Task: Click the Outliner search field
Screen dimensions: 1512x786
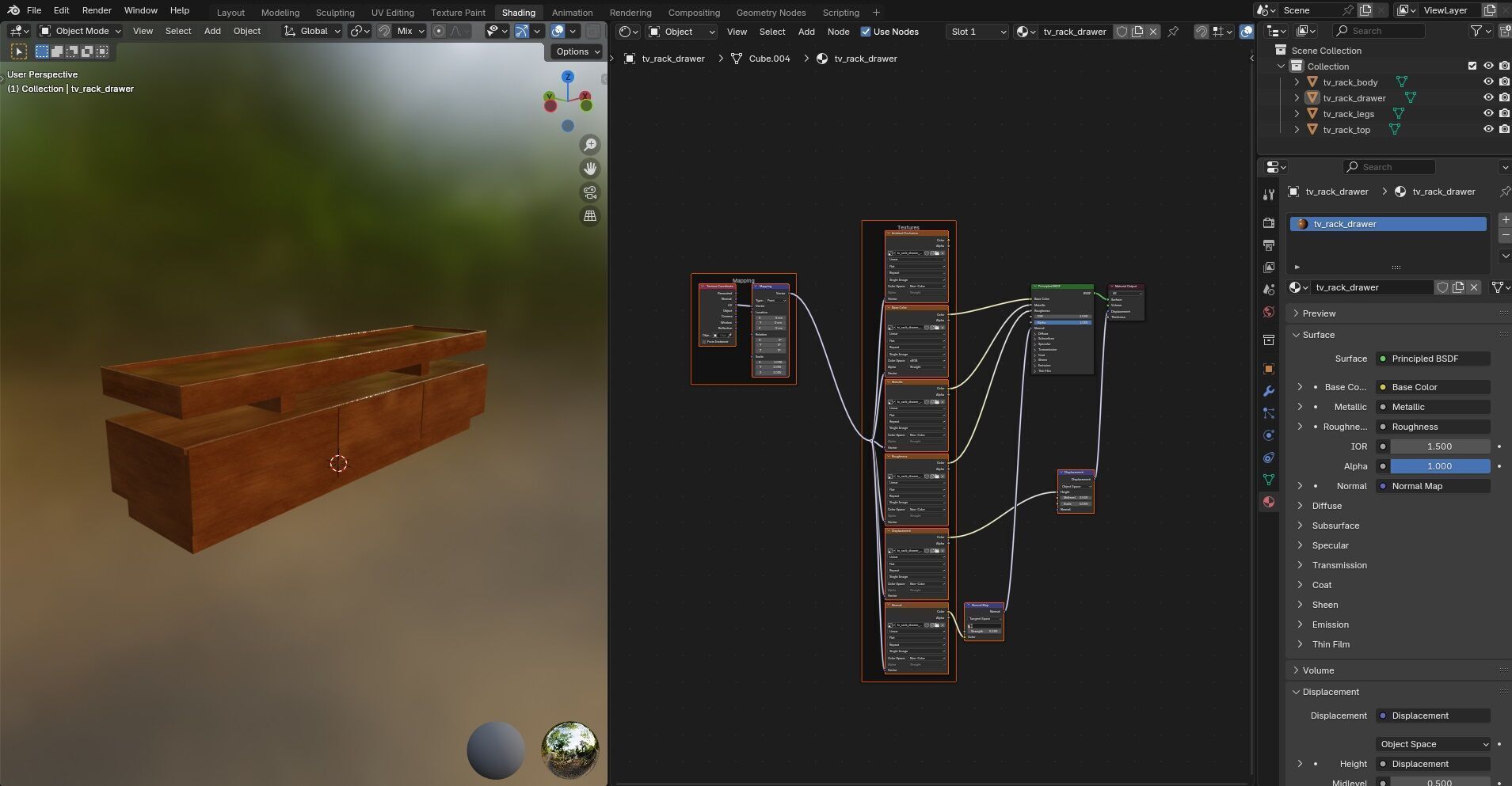Action: pyautogui.click(x=1378, y=31)
